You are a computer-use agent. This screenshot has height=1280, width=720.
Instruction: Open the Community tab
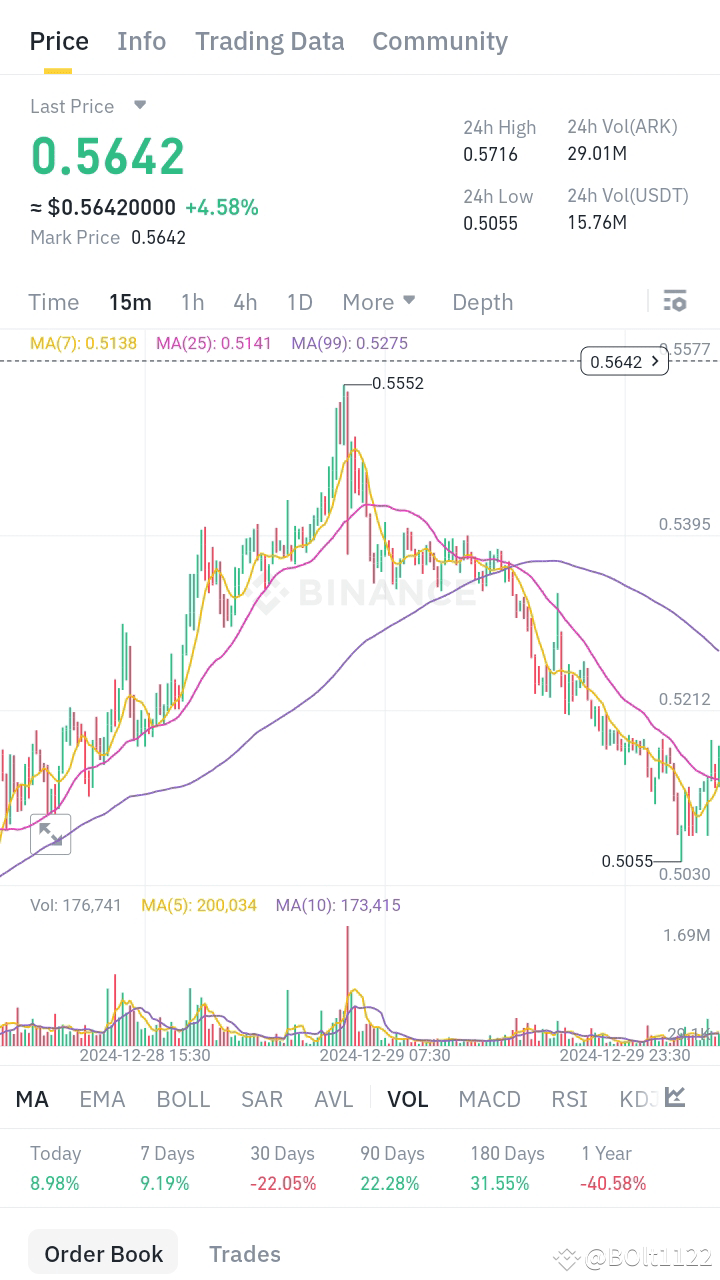pos(440,41)
